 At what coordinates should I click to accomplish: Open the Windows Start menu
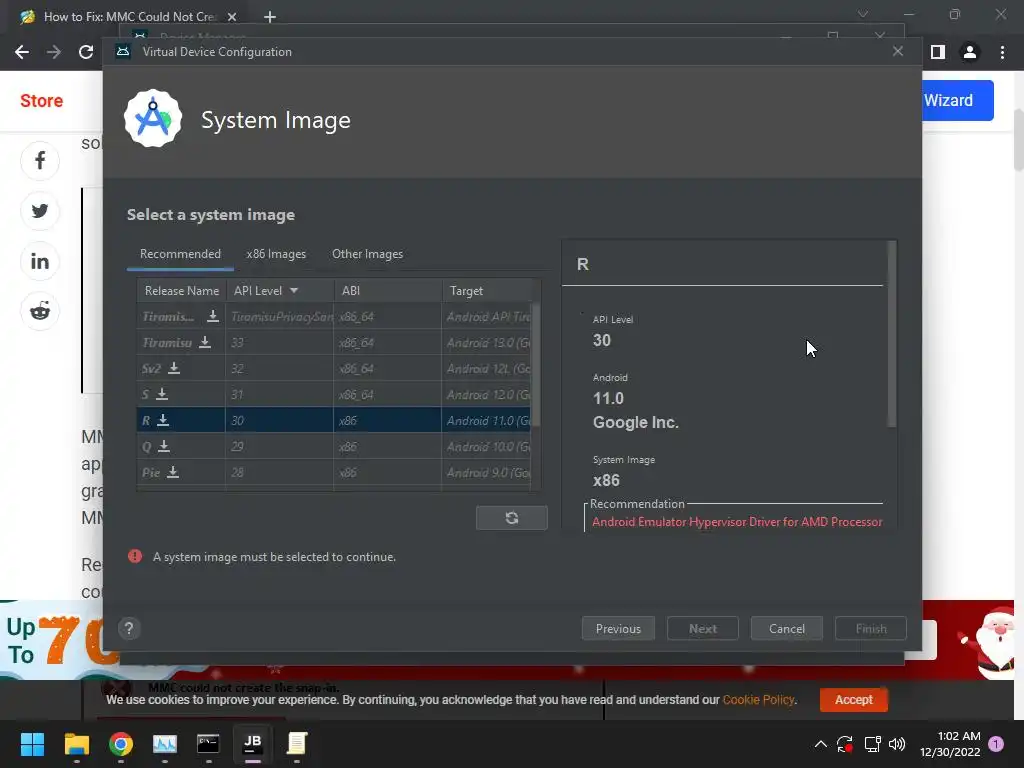[32, 744]
